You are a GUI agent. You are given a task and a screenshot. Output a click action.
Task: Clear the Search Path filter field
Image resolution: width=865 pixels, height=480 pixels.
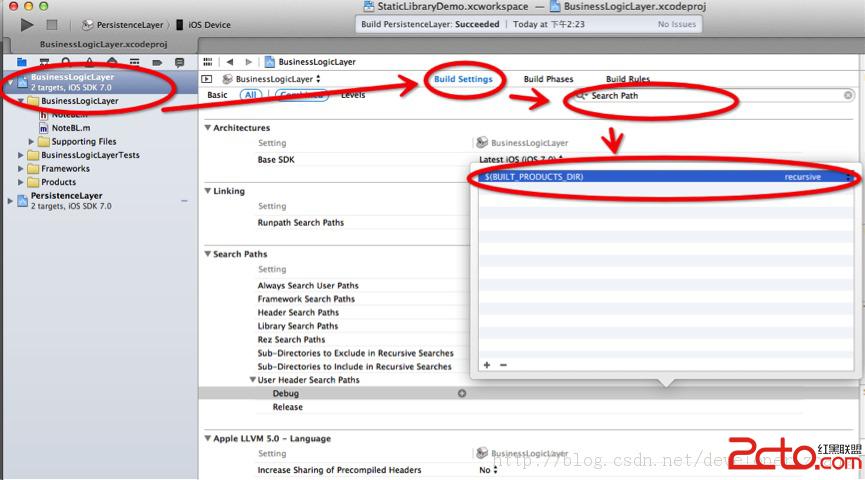(848, 95)
